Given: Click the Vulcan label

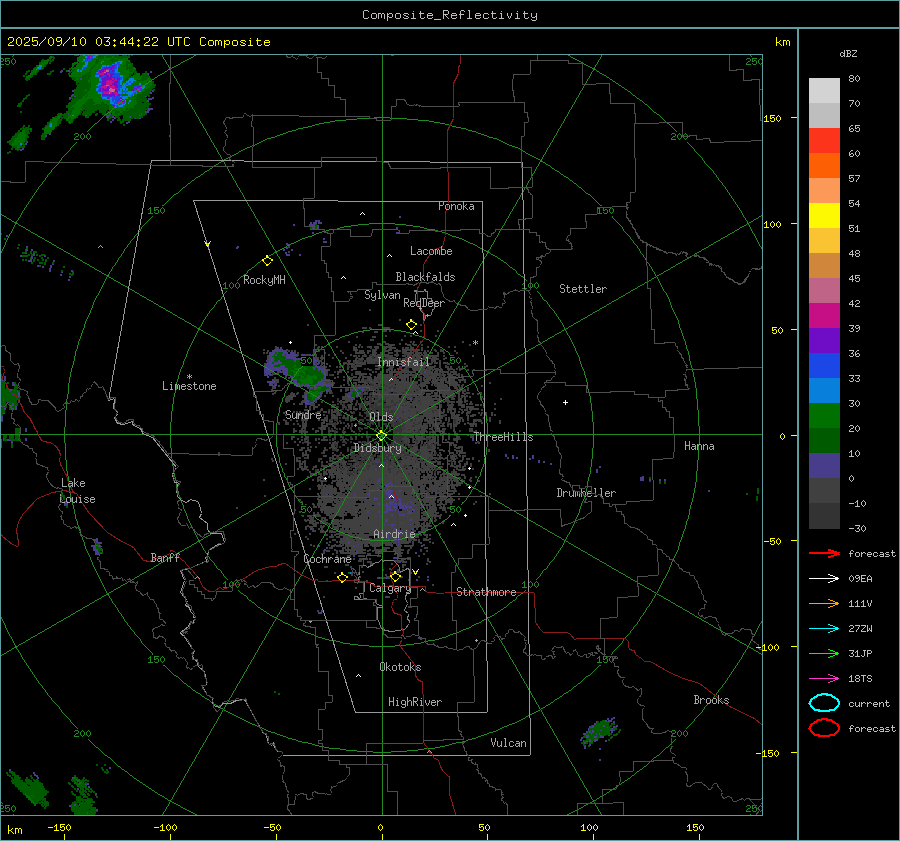Looking at the screenshot, I should click(509, 743).
